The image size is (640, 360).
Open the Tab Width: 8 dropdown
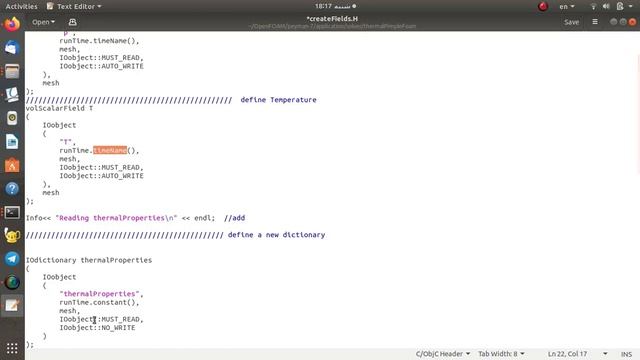coord(501,354)
